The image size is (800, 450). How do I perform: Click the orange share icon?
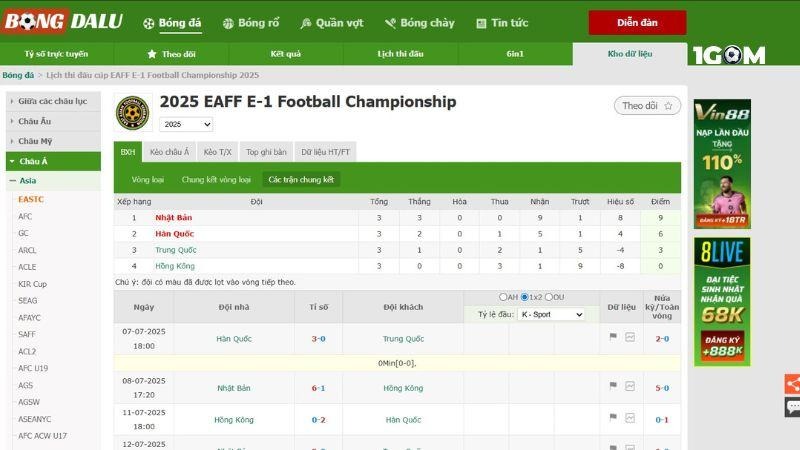pyautogui.click(x=792, y=383)
